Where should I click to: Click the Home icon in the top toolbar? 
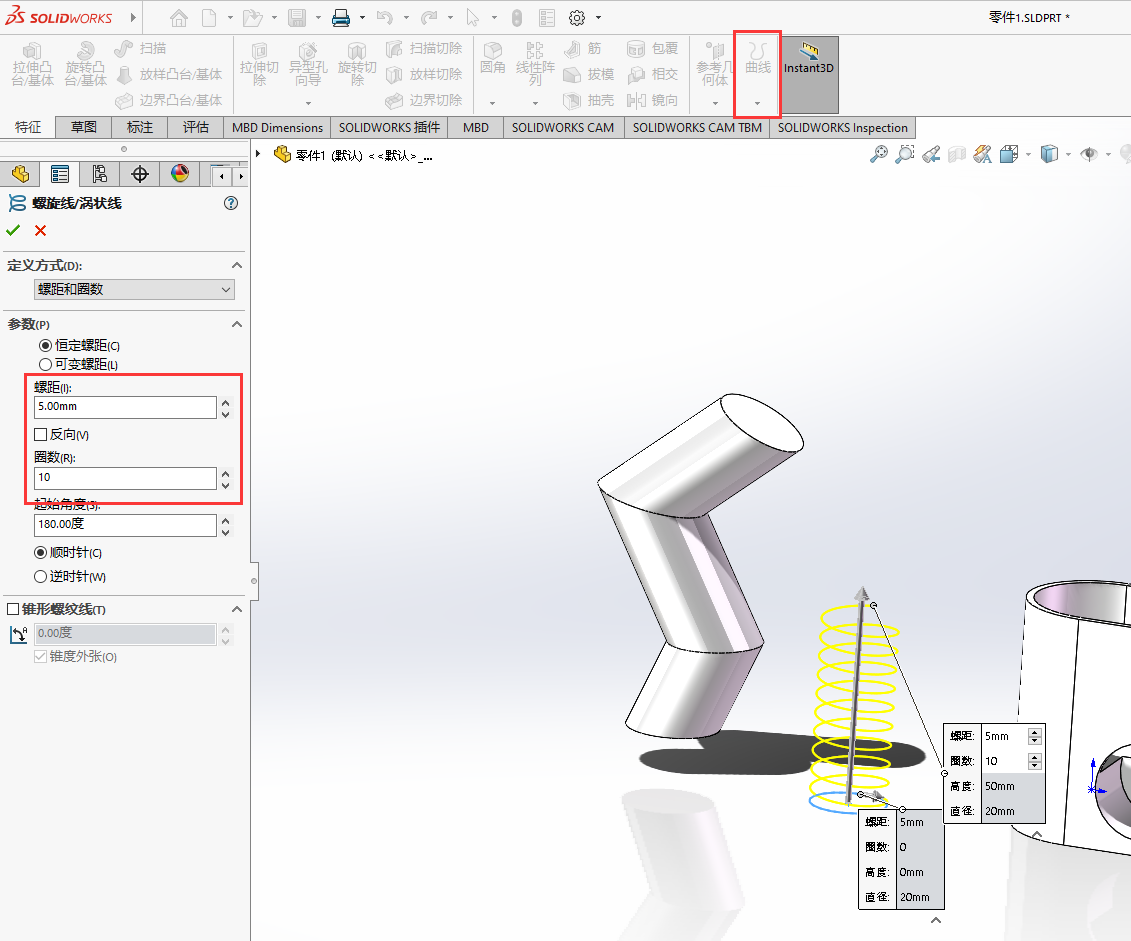click(179, 18)
